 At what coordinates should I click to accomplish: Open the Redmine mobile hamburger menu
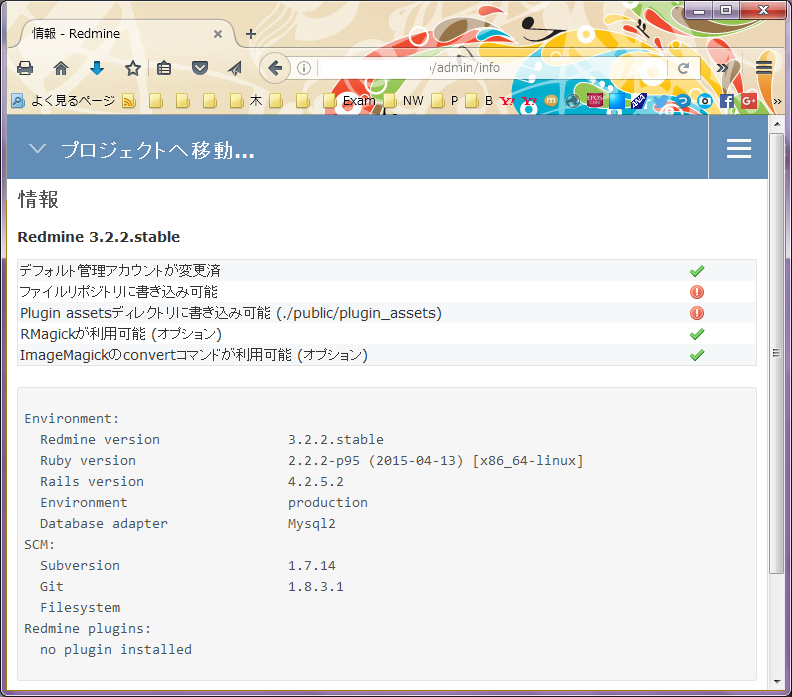(x=738, y=148)
